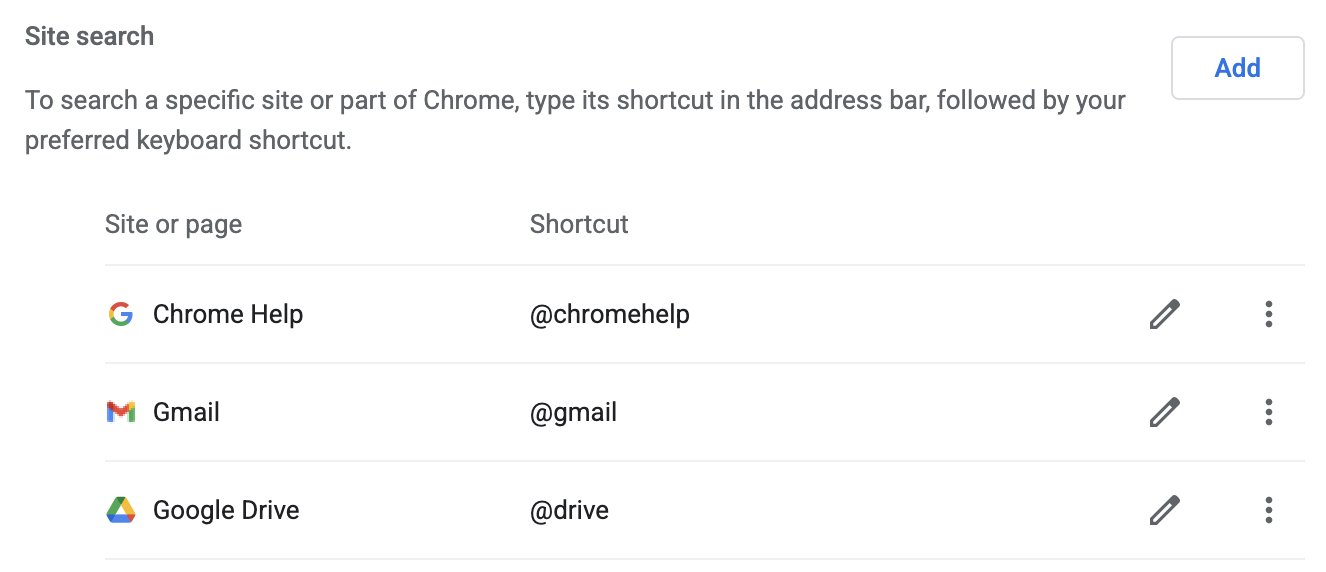Open more actions for Google Drive
The image size is (1326, 572).
[x=1268, y=510]
